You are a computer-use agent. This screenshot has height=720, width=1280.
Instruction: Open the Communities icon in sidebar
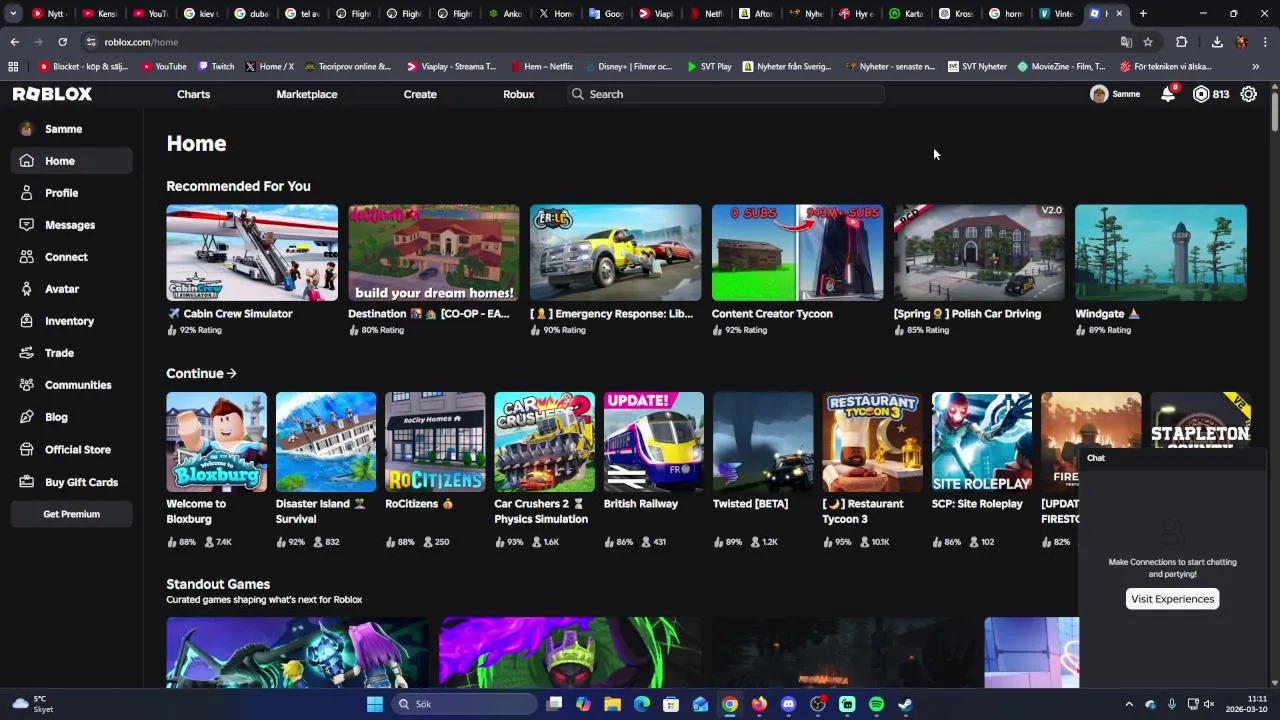(x=26, y=385)
